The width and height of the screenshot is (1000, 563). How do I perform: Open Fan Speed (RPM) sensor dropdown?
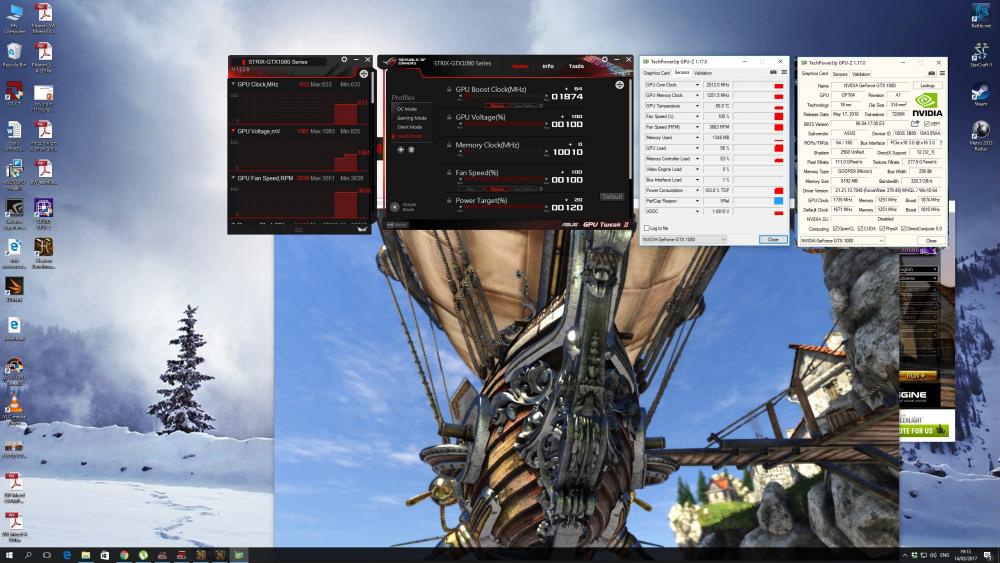click(x=697, y=127)
